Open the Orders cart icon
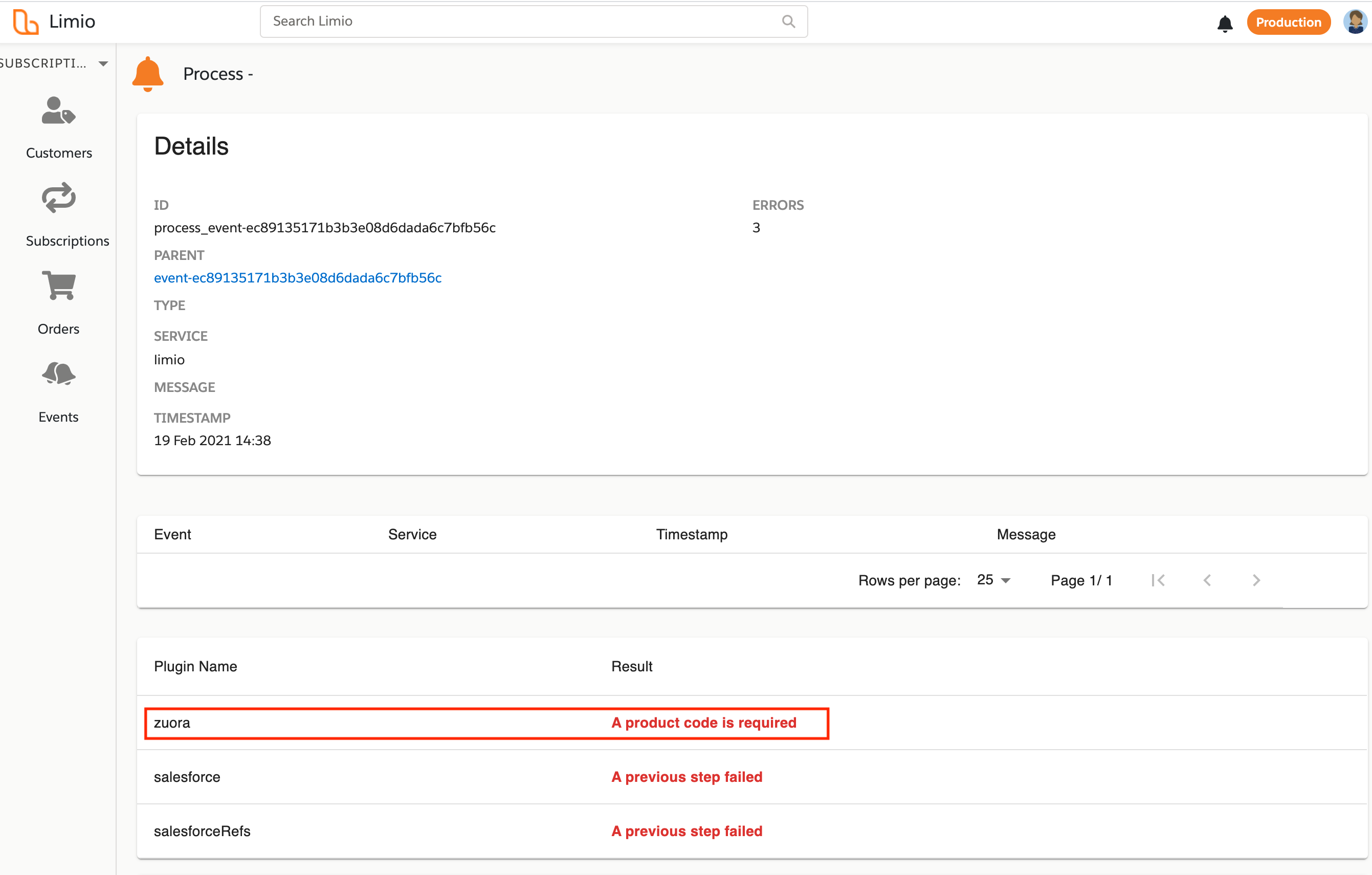 [x=59, y=286]
